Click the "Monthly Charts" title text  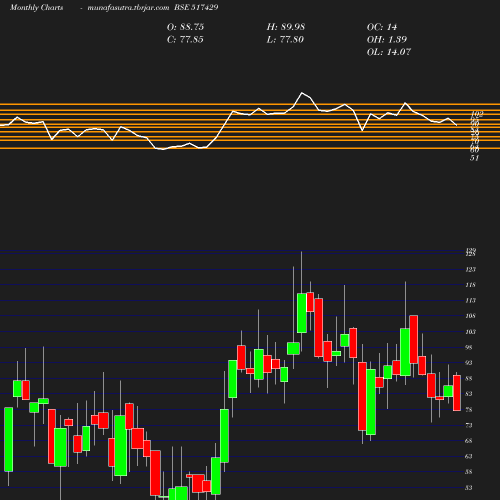(x=37, y=7)
